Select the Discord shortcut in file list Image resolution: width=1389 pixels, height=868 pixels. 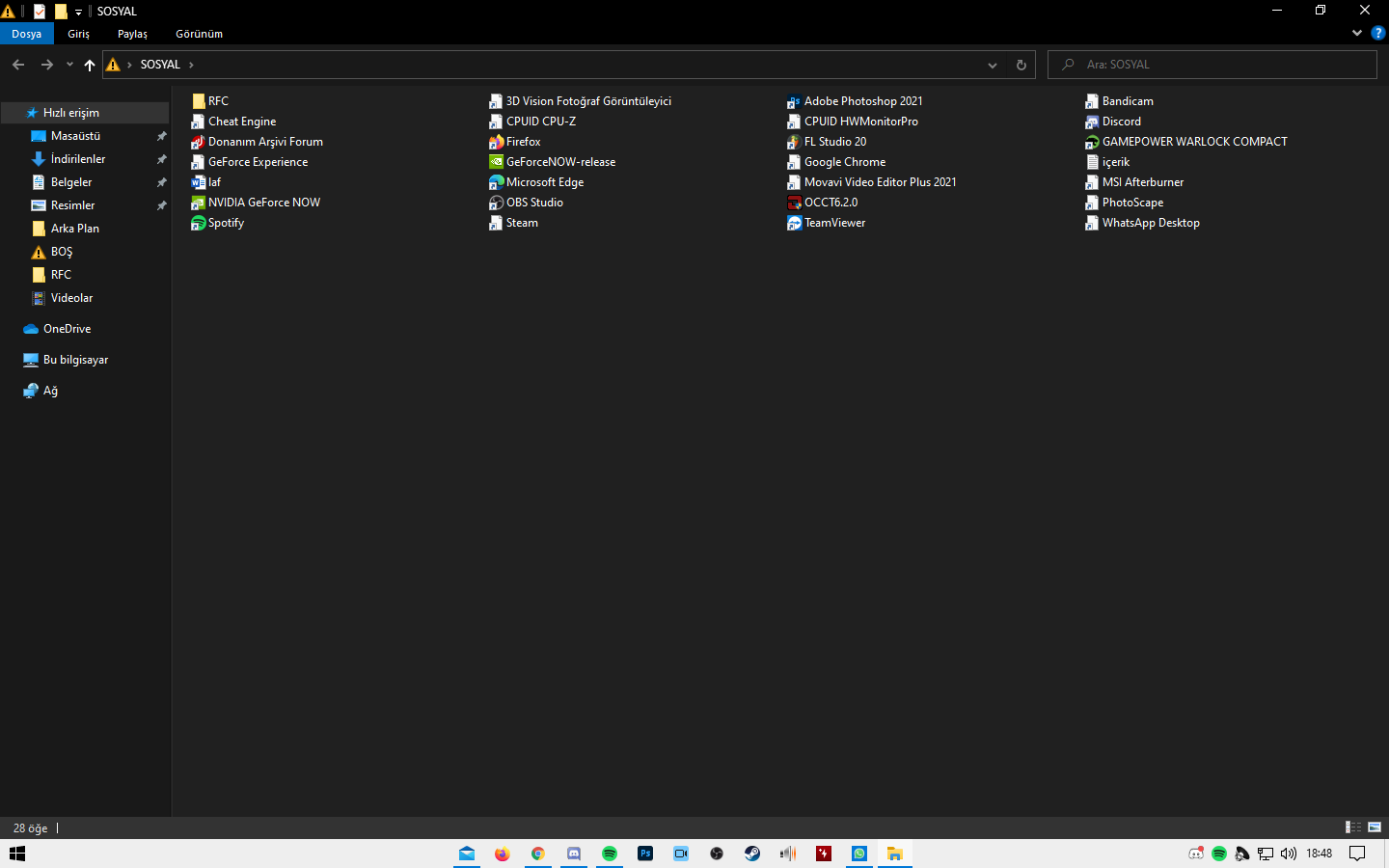click(x=1113, y=122)
